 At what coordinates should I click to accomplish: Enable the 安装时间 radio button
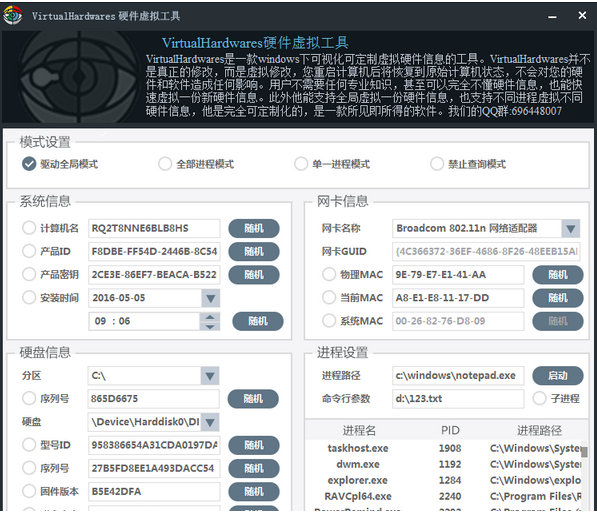point(29,298)
